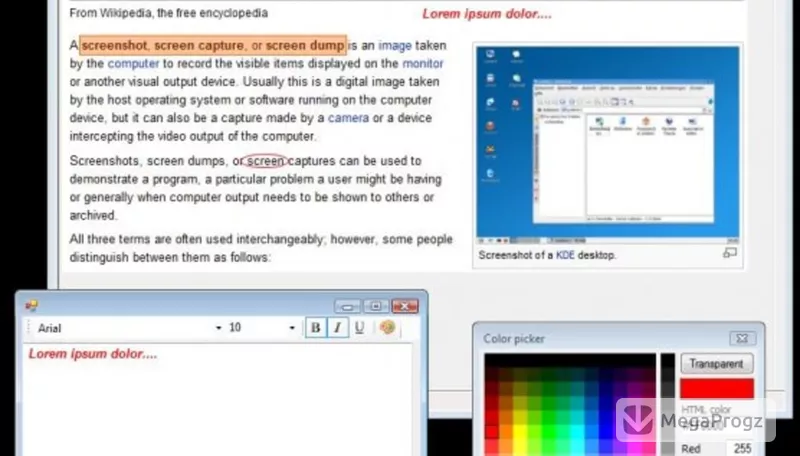Open the 'computer' link in article
The height and width of the screenshot is (456, 800).
pyautogui.click(x=133, y=64)
